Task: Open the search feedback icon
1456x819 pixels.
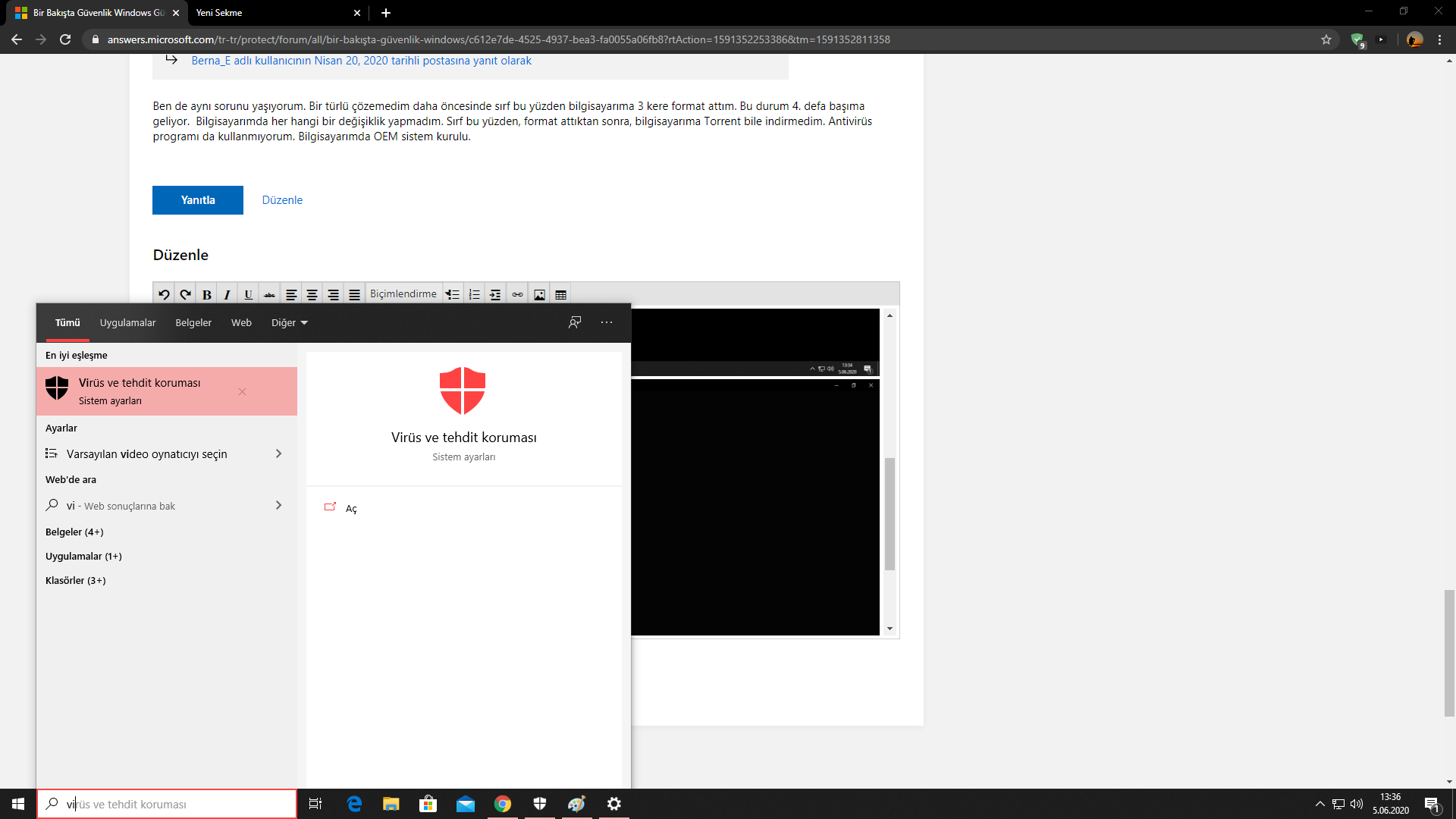Action: click(575, 322)
